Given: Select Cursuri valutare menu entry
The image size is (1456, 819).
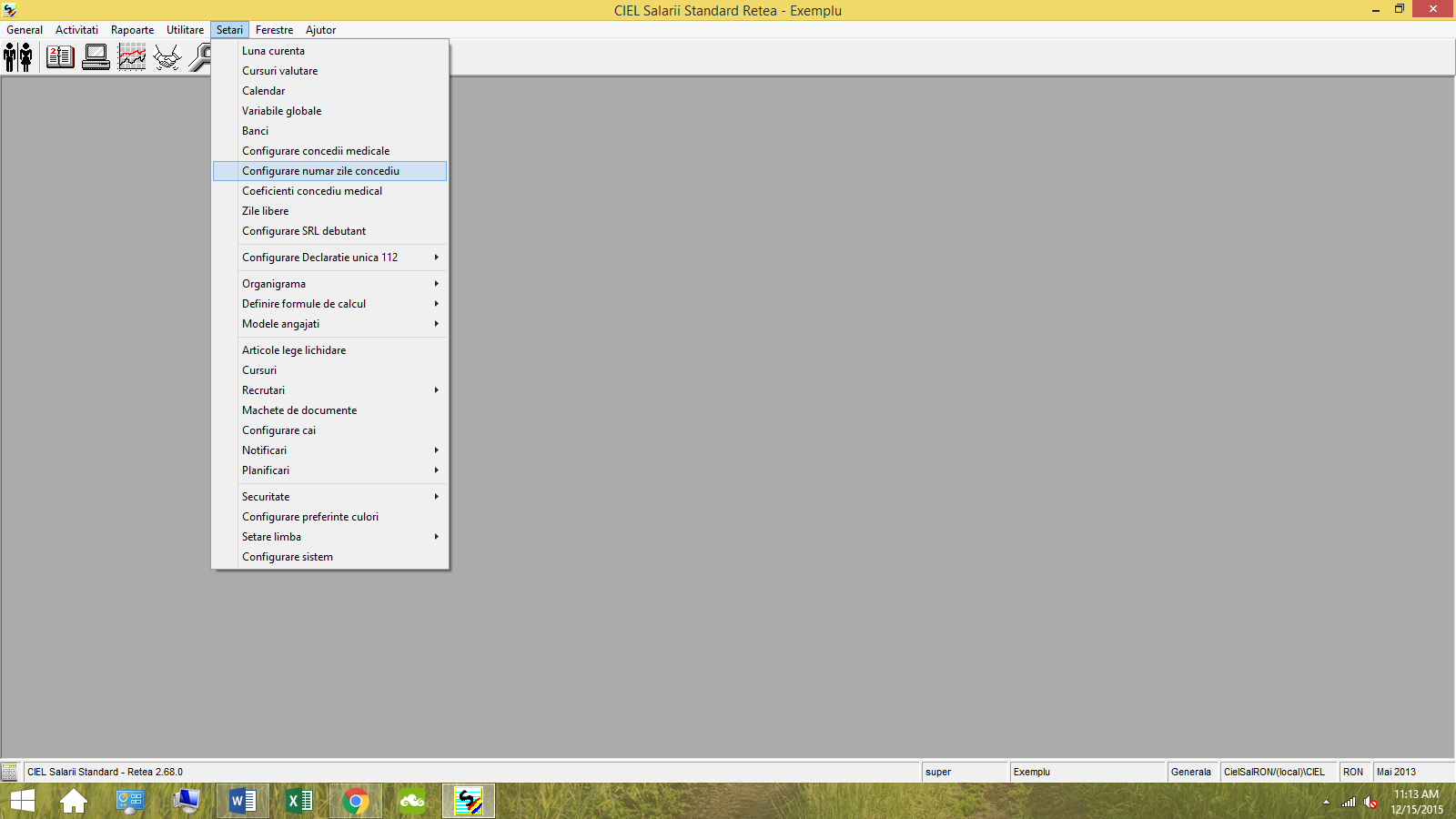Looking at the screenshot, I should coord(329,71).
